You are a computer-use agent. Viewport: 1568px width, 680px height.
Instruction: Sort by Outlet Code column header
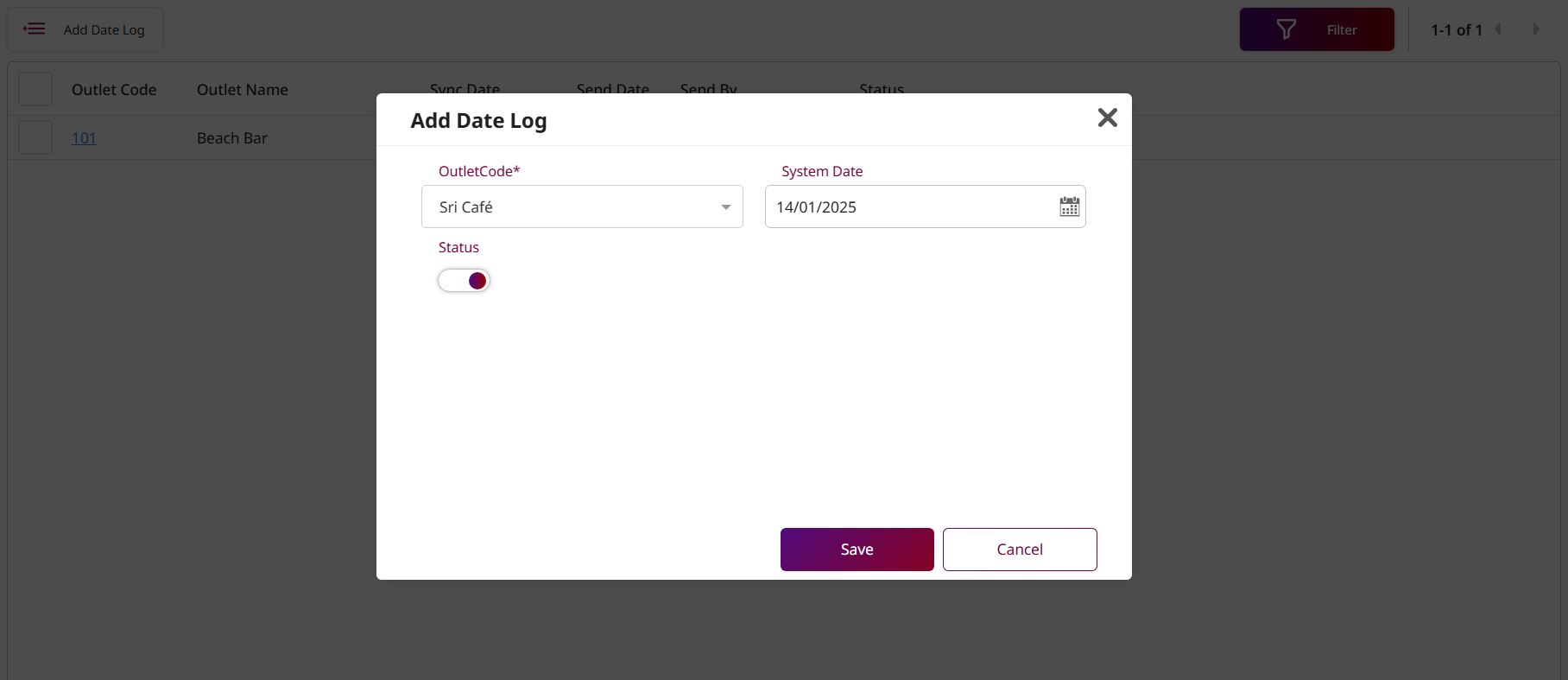point(114,90)
